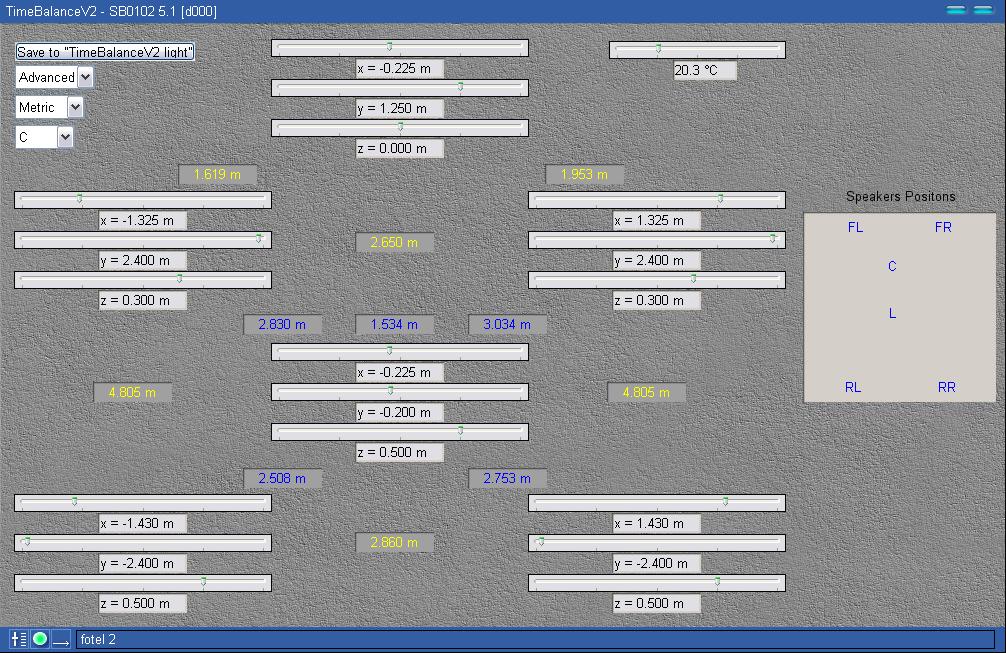Adjust the slider above x = -1.430 m
Image resolution: width=1006 pixels, height=653 pixels.
coord(142,503)
